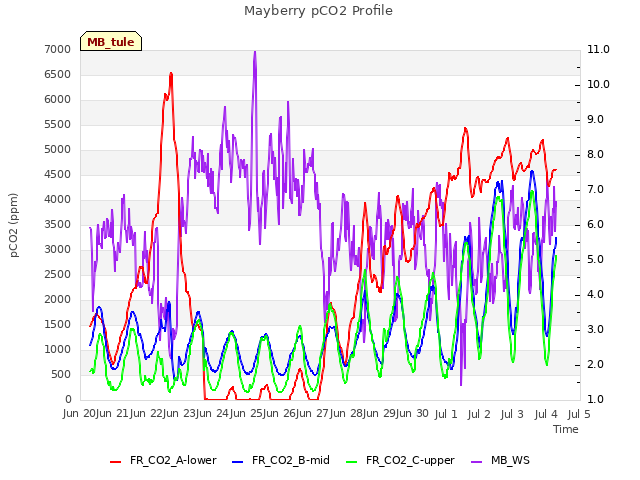
Task: Click the Jun 22 date label
Action: click(x=146, y=414)
